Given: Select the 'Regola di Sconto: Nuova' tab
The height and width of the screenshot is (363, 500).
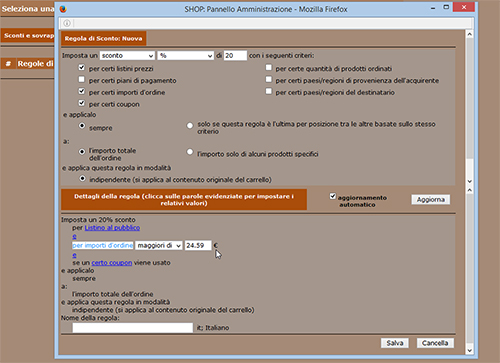Looking at the screenshot, I should 103,39.
